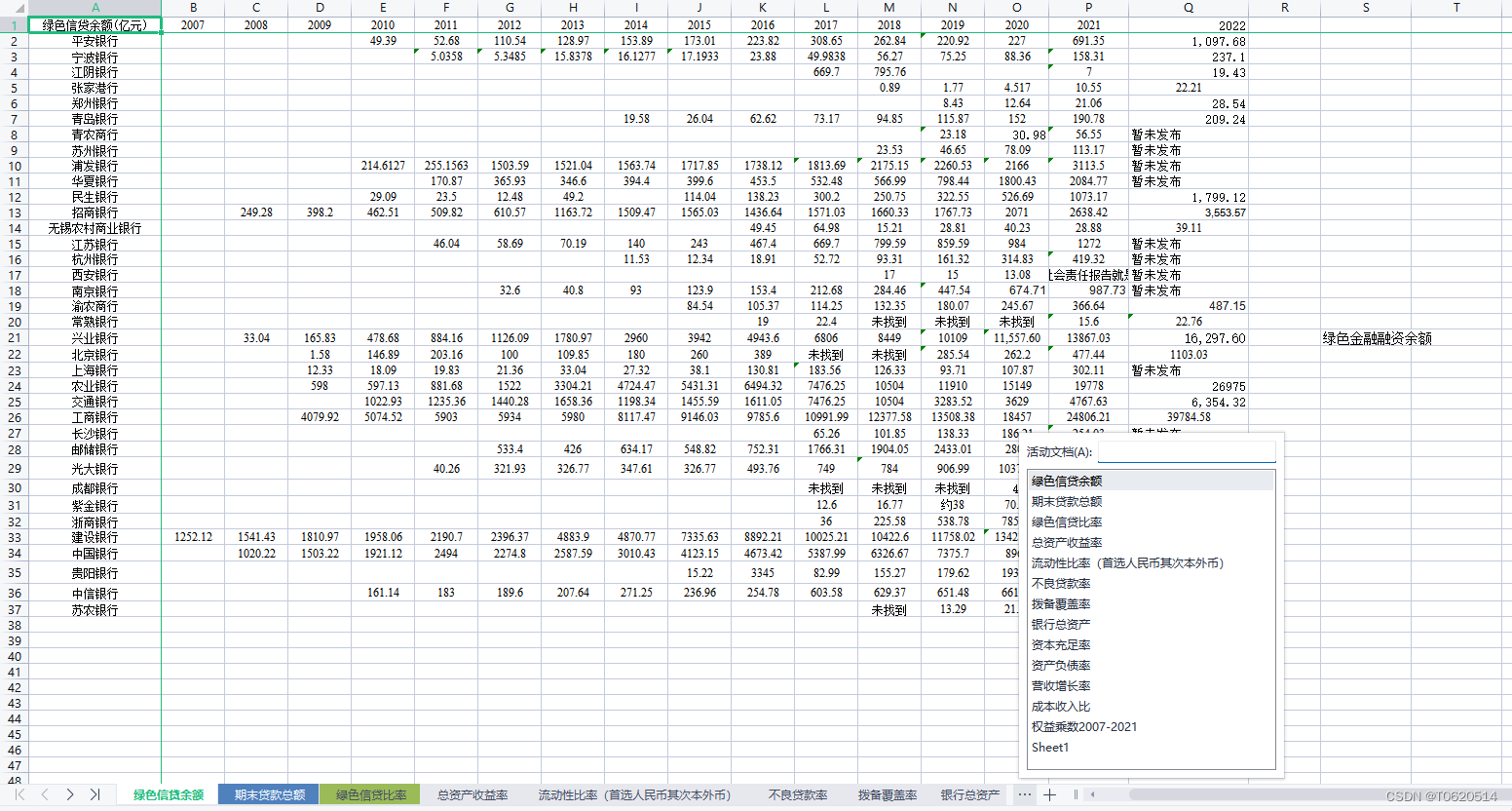
Task: Click the 暂未发布 cell in the 青农商行 row
Action: (x=1189, y=135)
